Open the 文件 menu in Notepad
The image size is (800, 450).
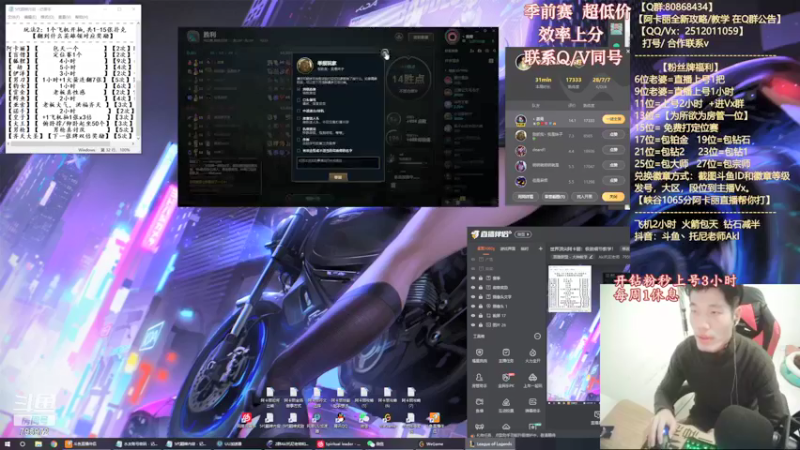[14, 17]
